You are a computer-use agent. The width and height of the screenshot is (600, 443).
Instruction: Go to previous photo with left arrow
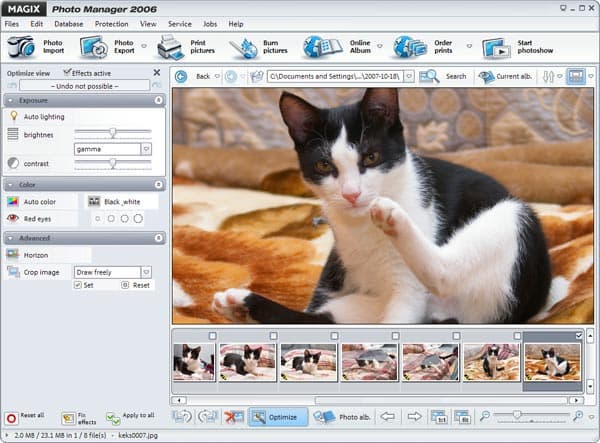(x=388, y=417)
